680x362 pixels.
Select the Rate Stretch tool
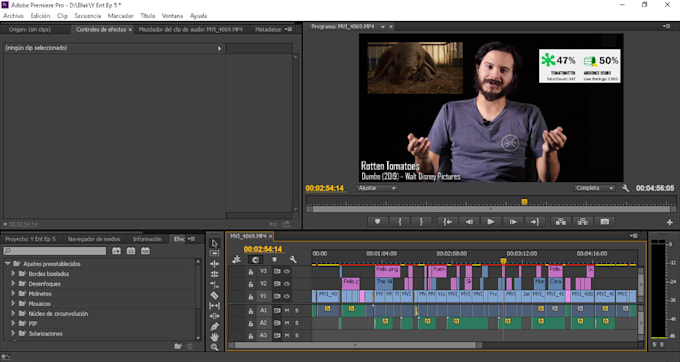(x=214, y=285)
